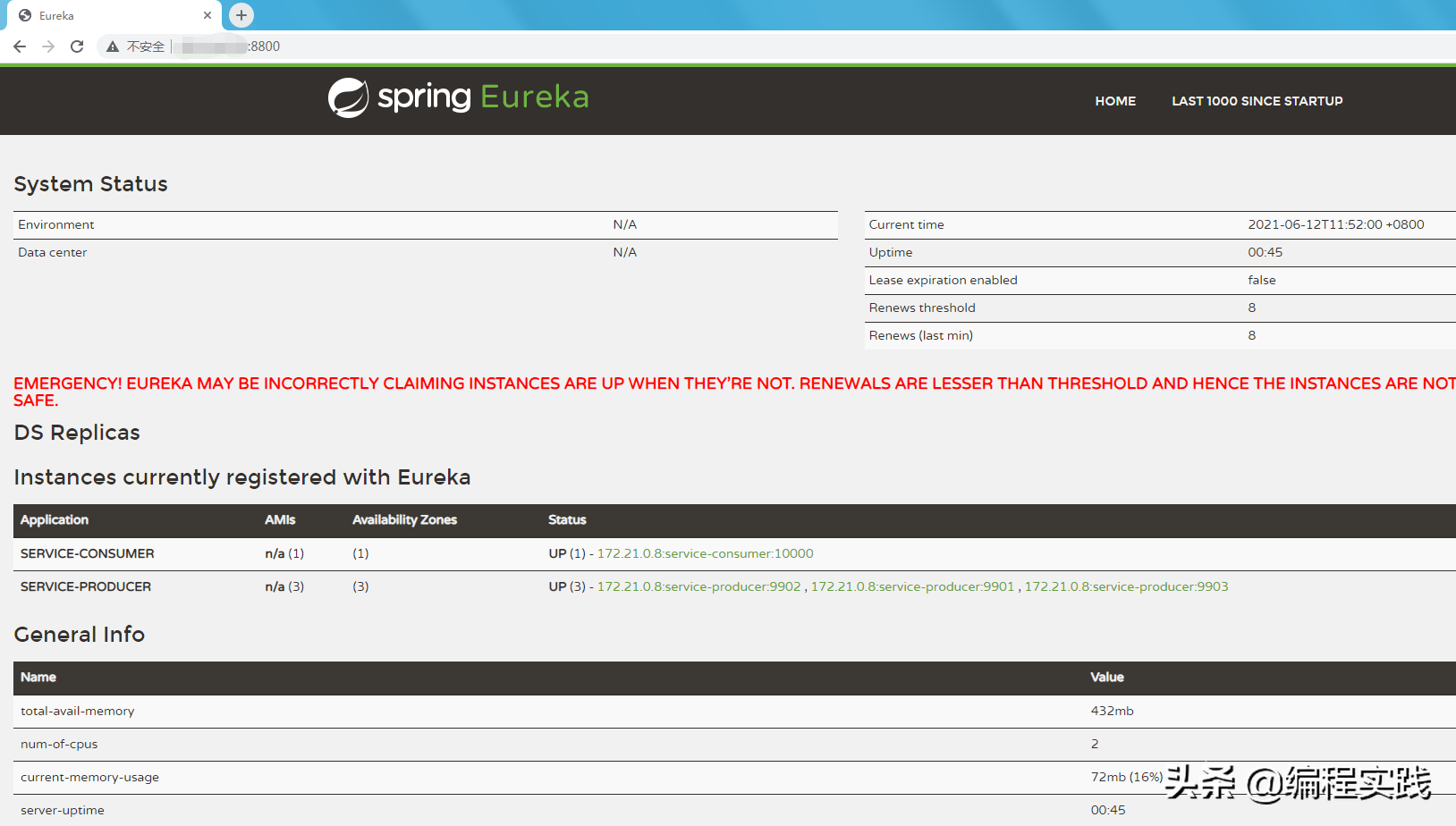Click the Status column header
This screenshot has height=826, width=1456.
click(567, 519)
